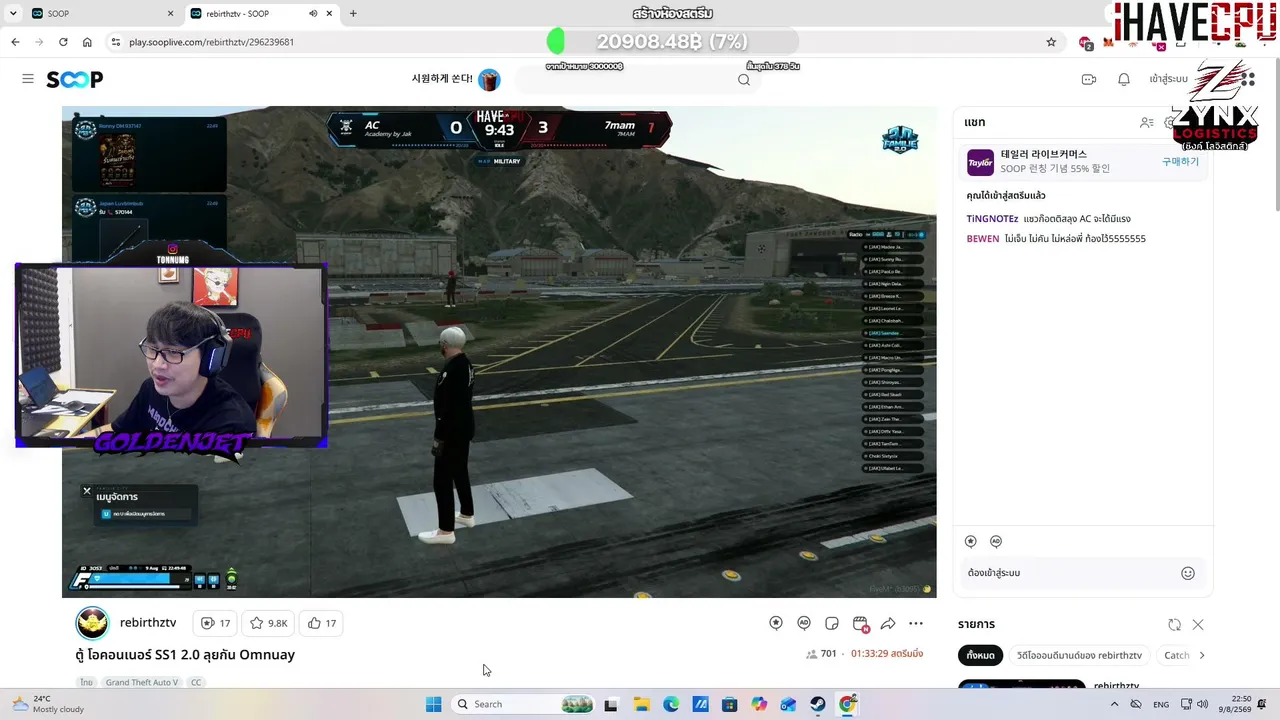Image resolution: width=1280 pixels, height=720 pixels.
Task: Open the volume control in system tray
Action: (x=1202, y=704)
